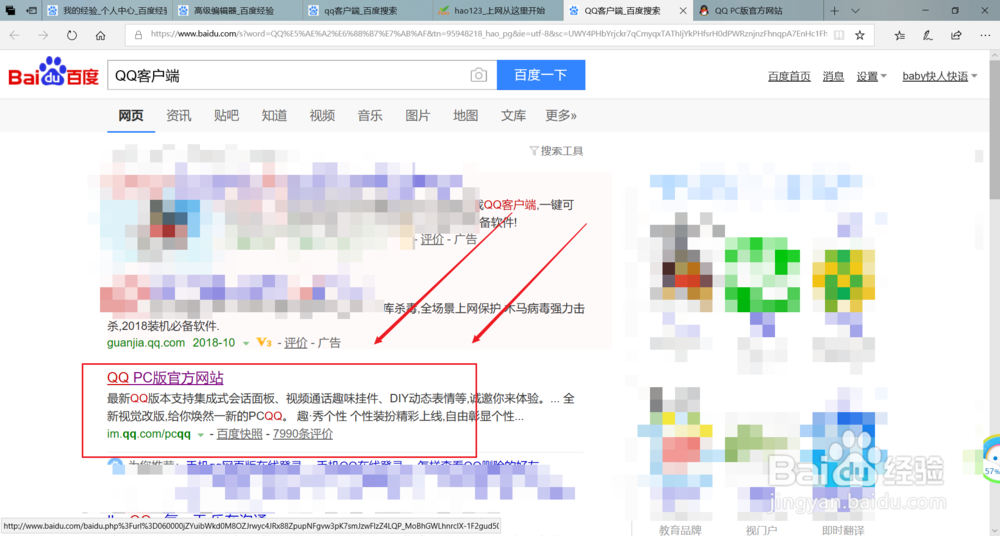Open a new tab with plus button

(x=834, y=11)
